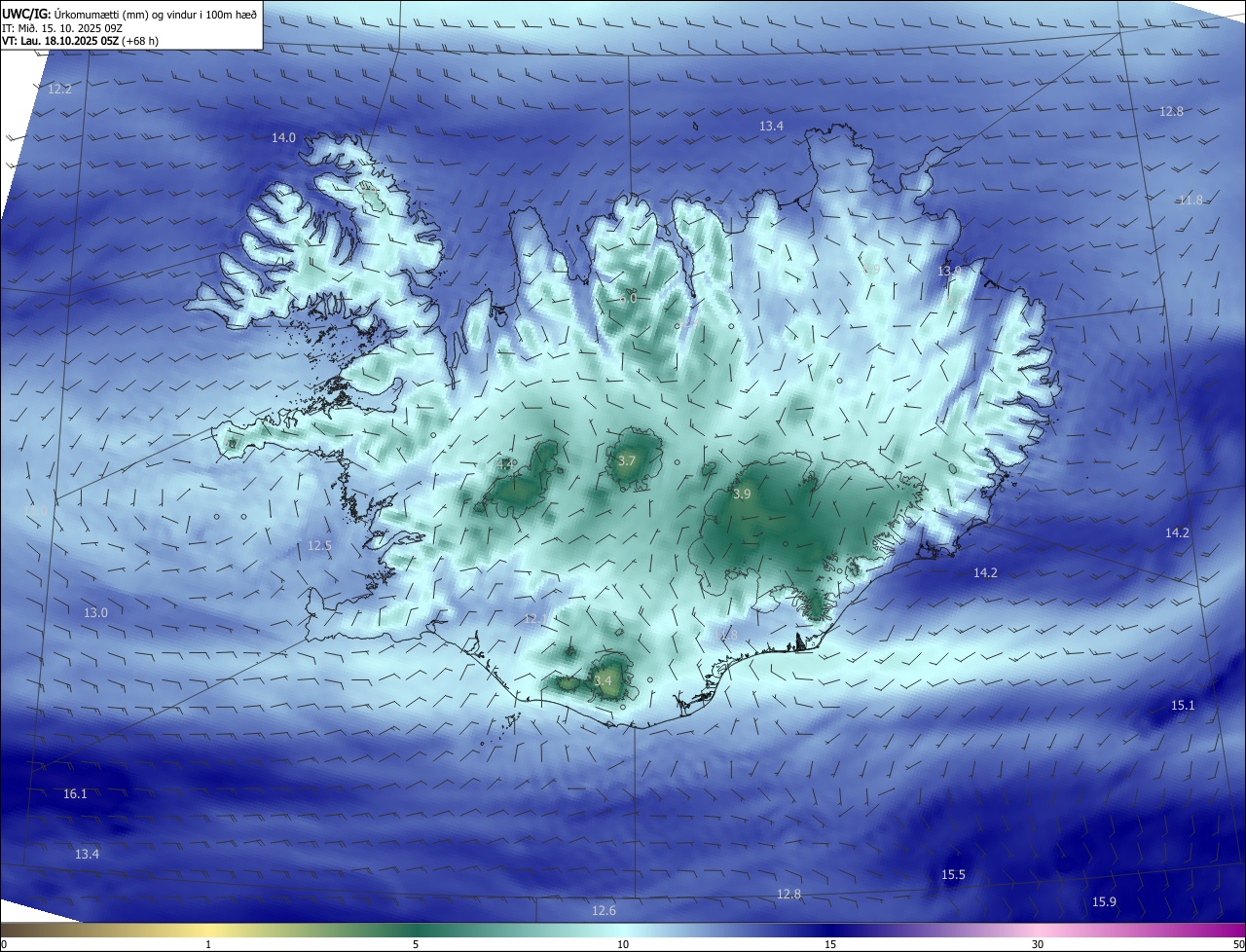Click the "15.1" value label
Viewport: 1246px width, 952px height.
[x=1183, y=705]
